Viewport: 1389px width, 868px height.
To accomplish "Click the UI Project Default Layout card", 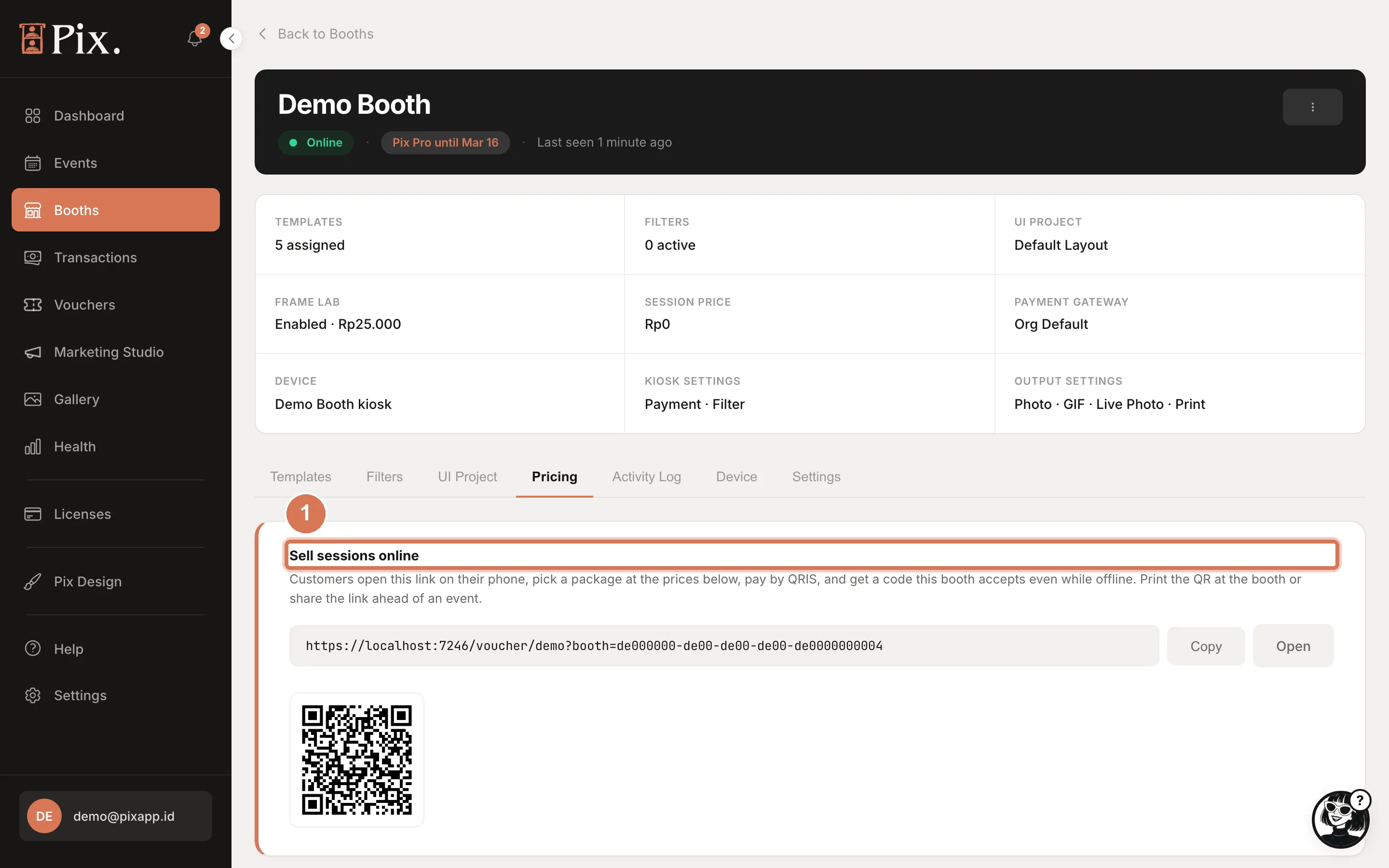I will 1180,234.
